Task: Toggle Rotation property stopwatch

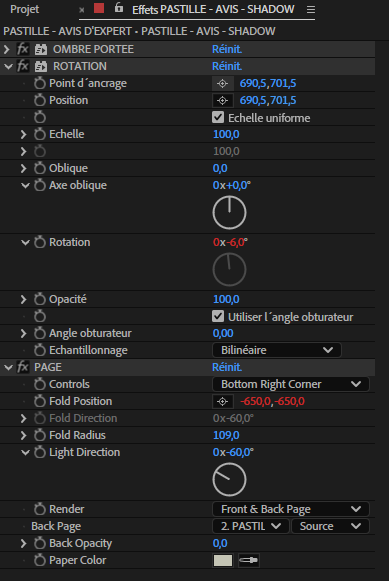Action: pos(40,242)
